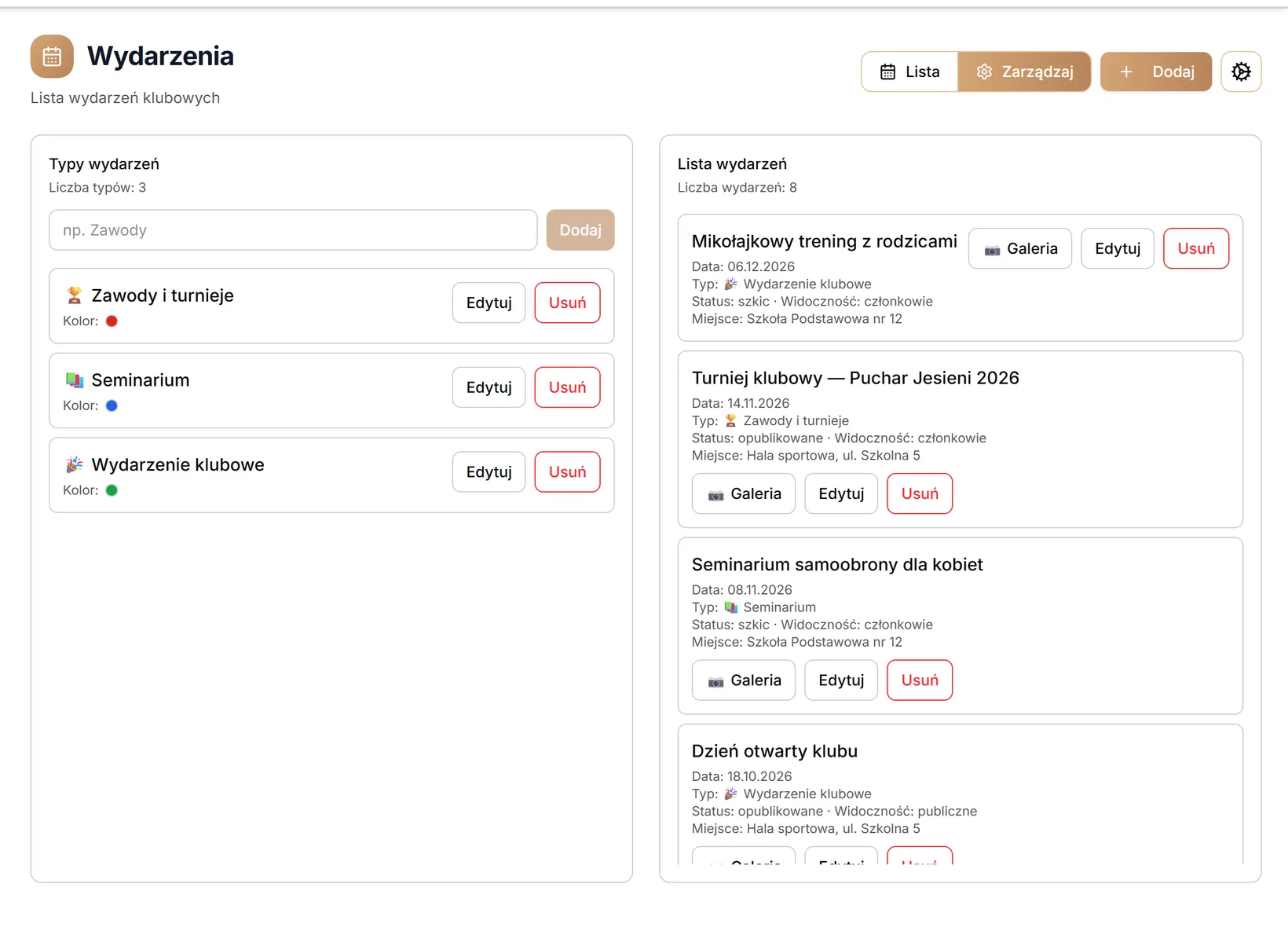
Task: Click the red color dot of Zawody i turnieje
Action: pos(112,321)
